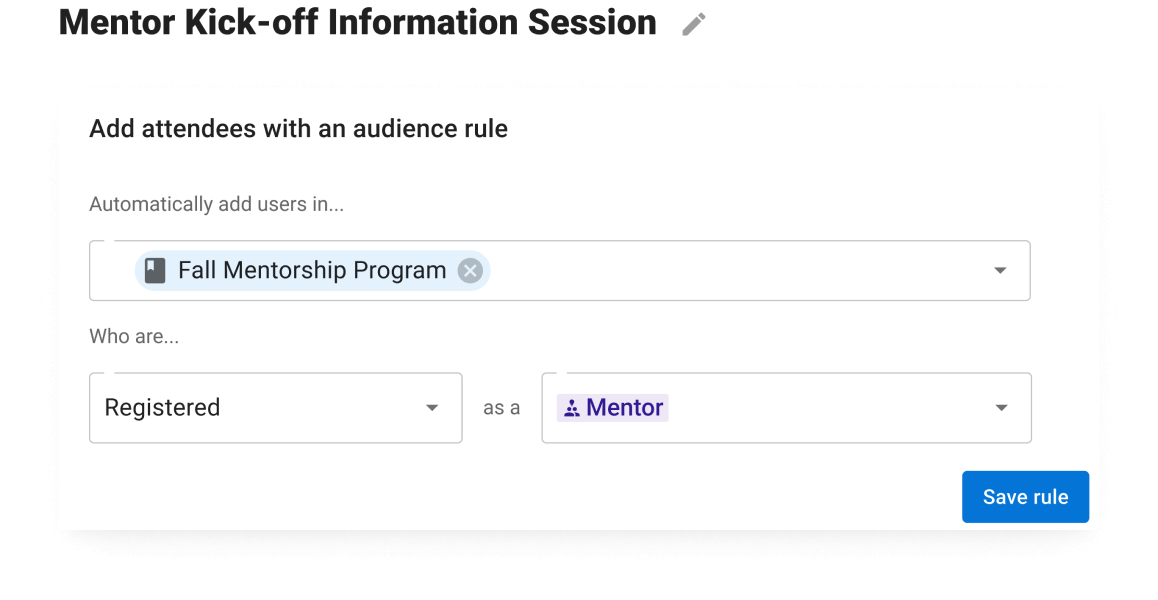Screen dimensions: 1158x600
Task: Click empty space in the Mentor role field
Action: coord(827,408)
